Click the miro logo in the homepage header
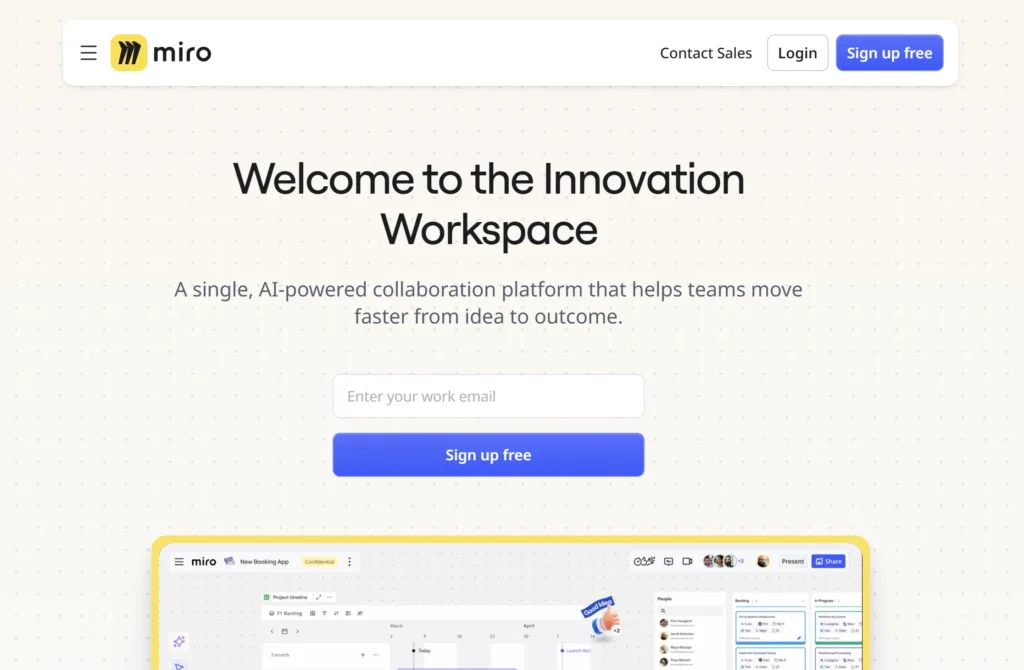The image size is (1024, 670). coord(161,52)
